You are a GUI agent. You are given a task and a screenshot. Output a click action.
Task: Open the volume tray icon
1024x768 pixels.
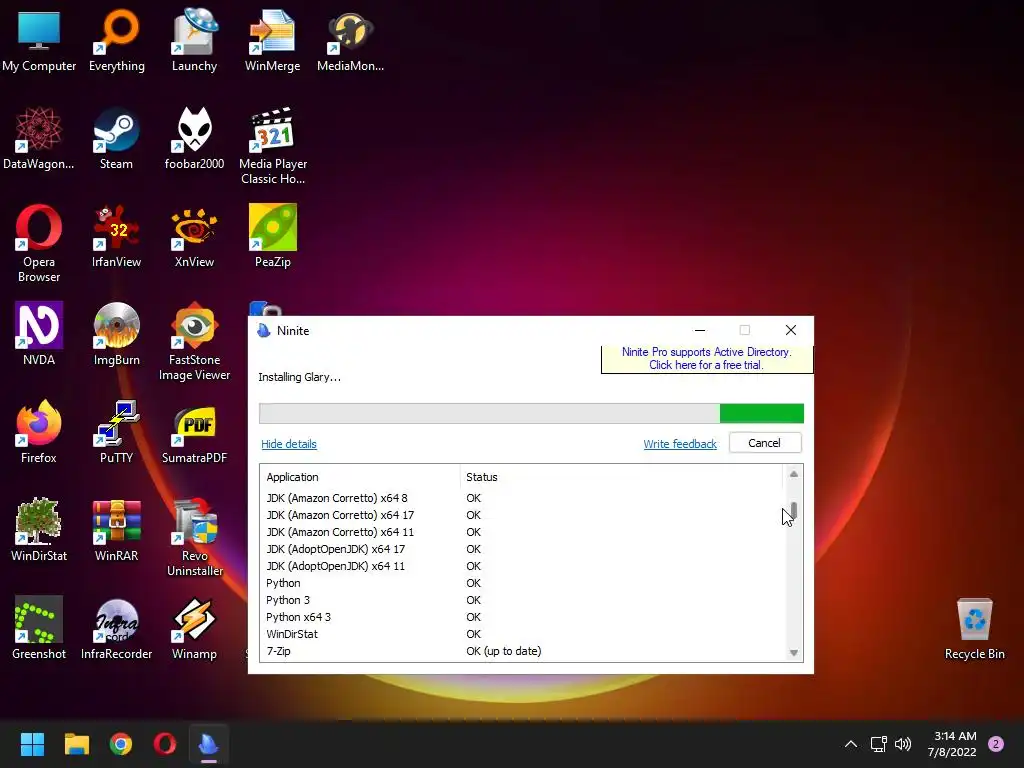pos(903,744)
